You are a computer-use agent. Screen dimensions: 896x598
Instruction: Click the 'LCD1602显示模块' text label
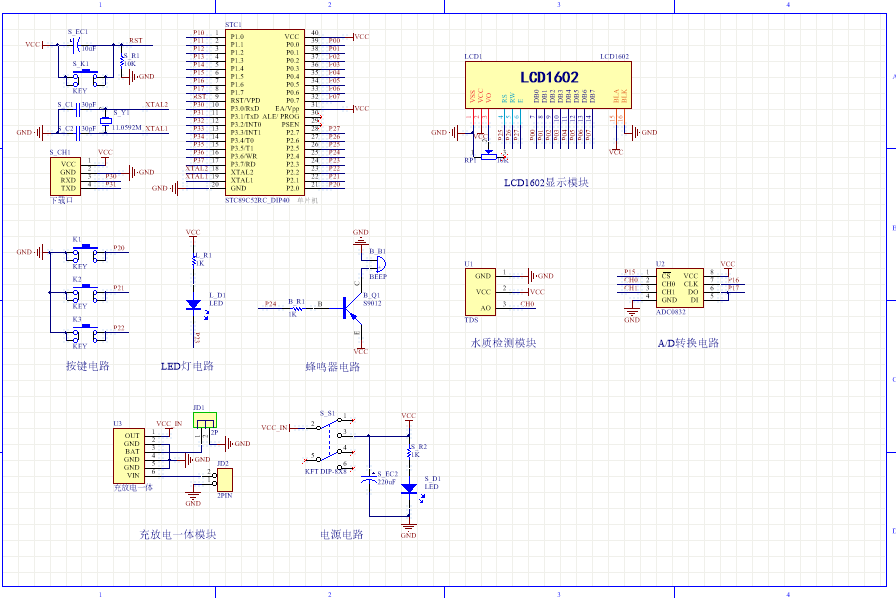click(x=546, y=183)
